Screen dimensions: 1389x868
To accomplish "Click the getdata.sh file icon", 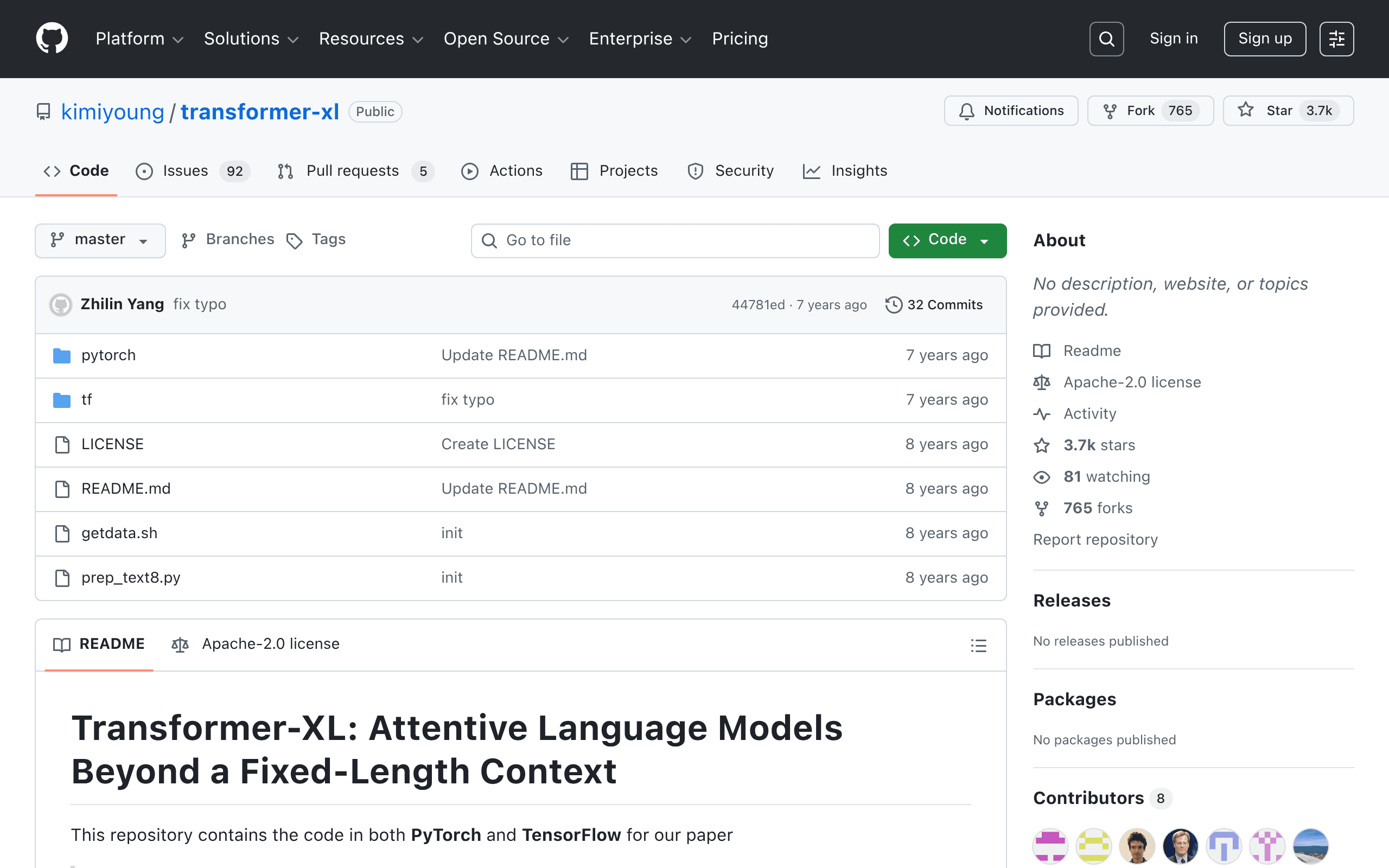I will click(62, 533).
